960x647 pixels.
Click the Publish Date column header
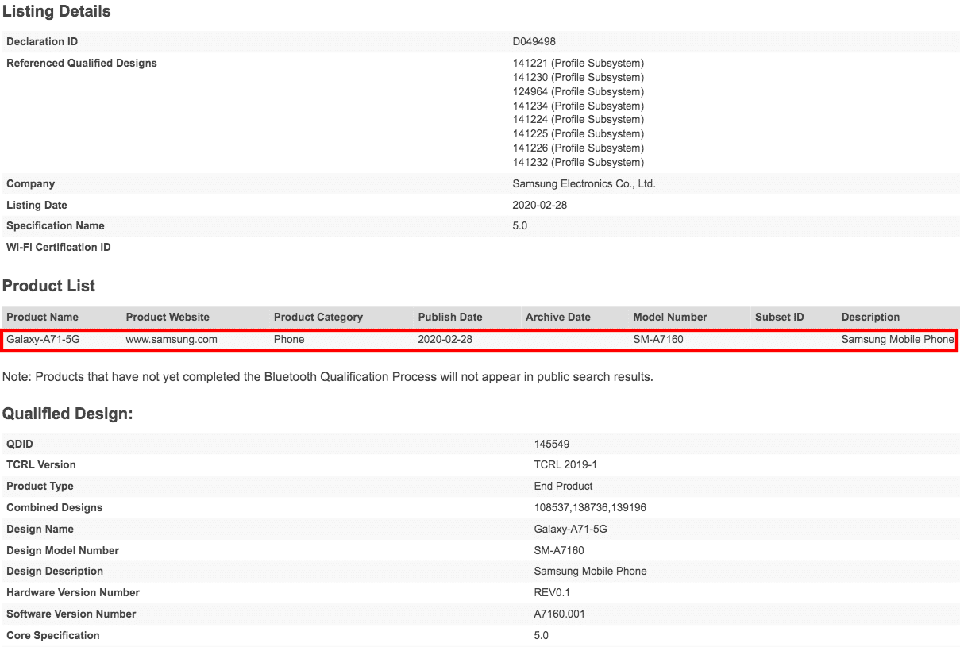[450, 317]
